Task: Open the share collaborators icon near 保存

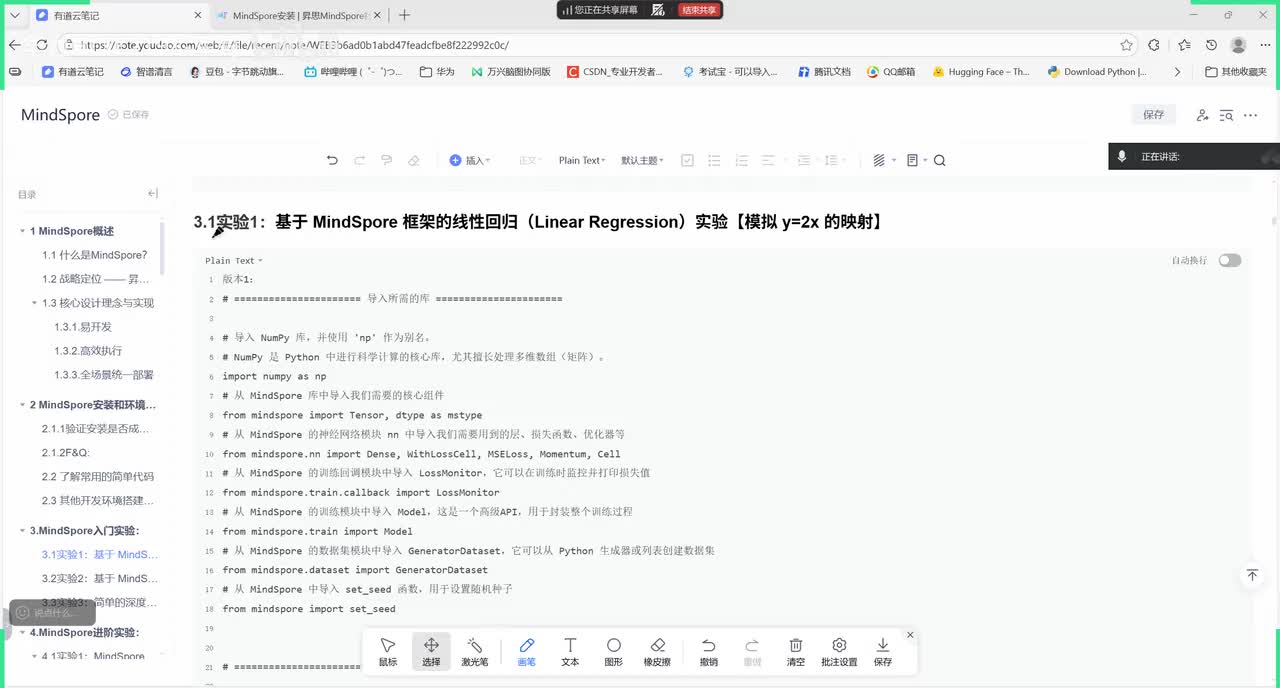Action: click(1202, 115)
